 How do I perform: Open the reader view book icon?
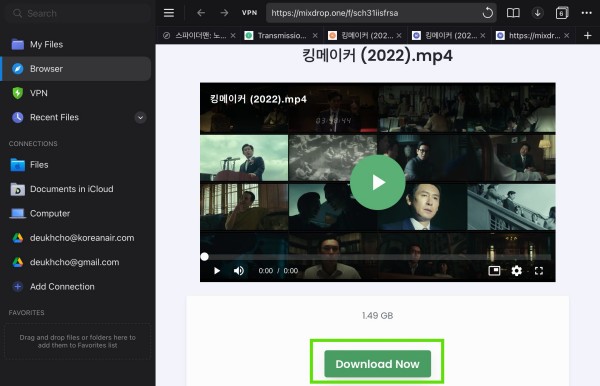pos(513,13)
